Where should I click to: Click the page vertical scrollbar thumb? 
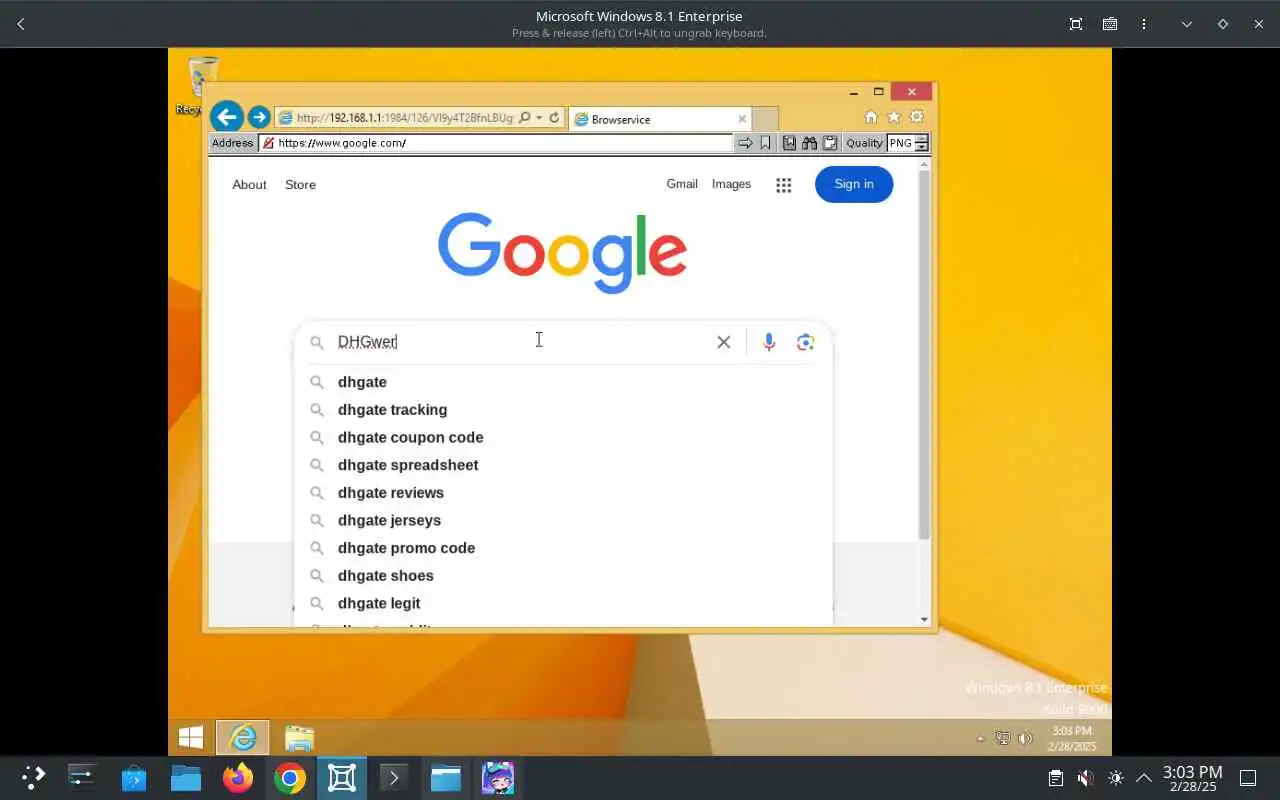tap(924, 355)
